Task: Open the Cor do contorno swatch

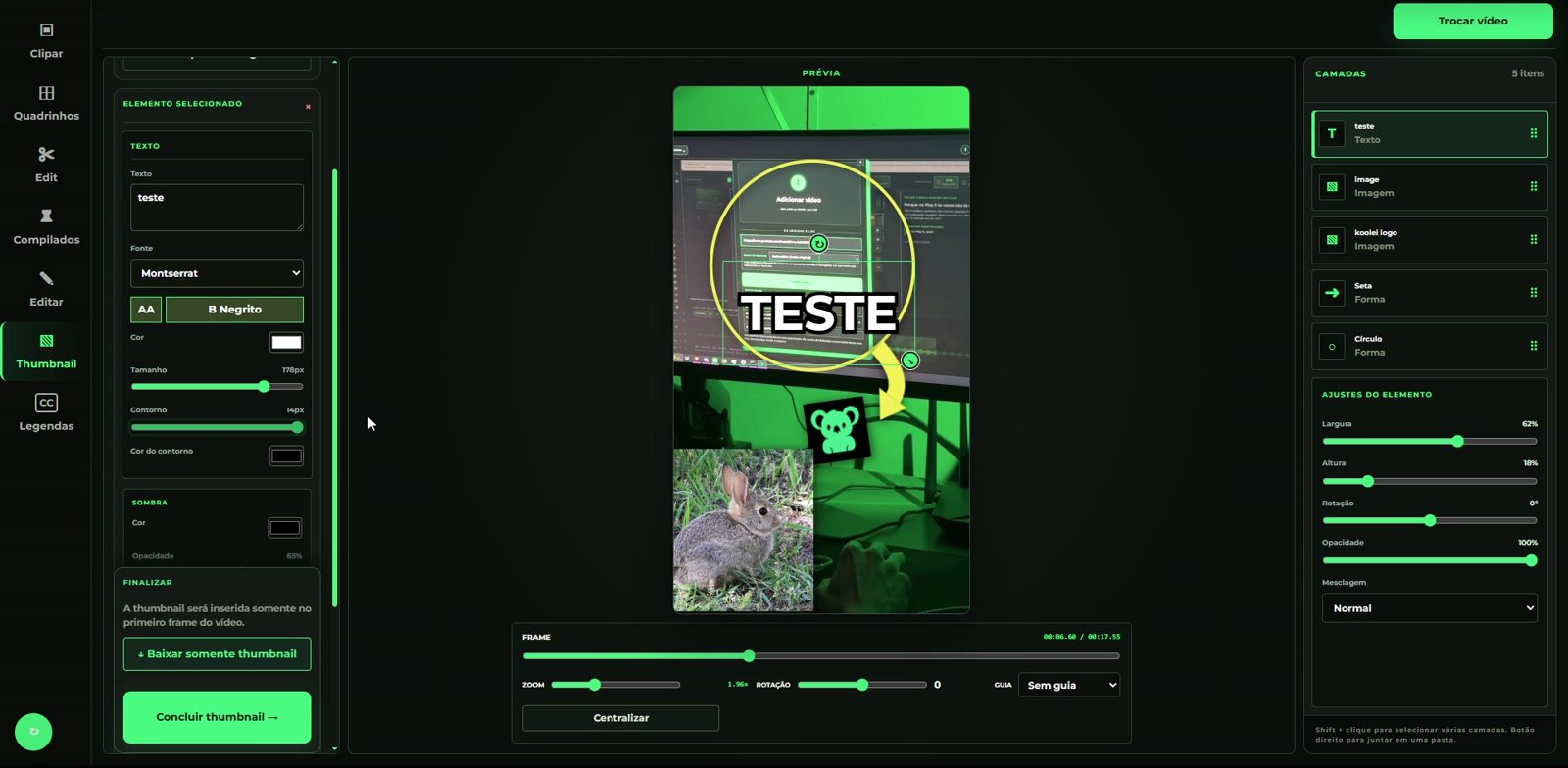Action: tap(286, 456)
